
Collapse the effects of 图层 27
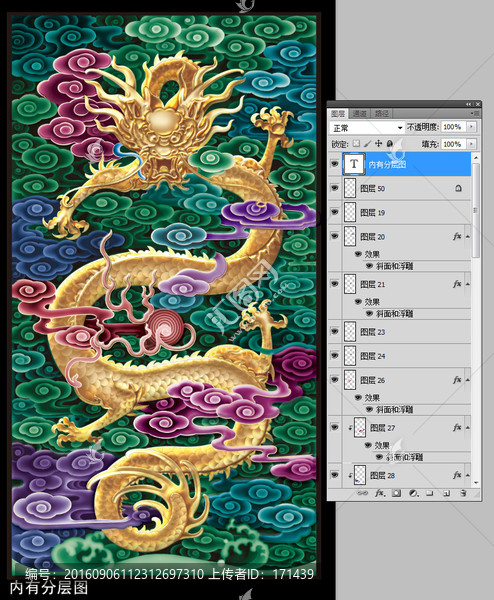coord(468,427)
